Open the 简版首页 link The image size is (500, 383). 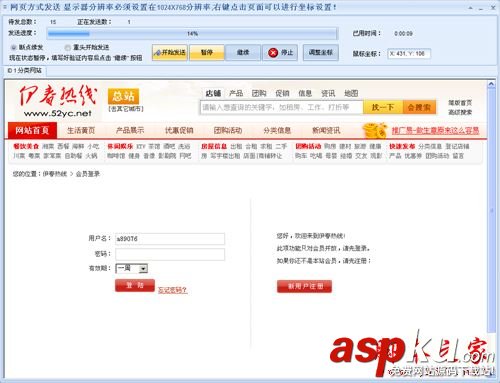[x=460, y=103]
